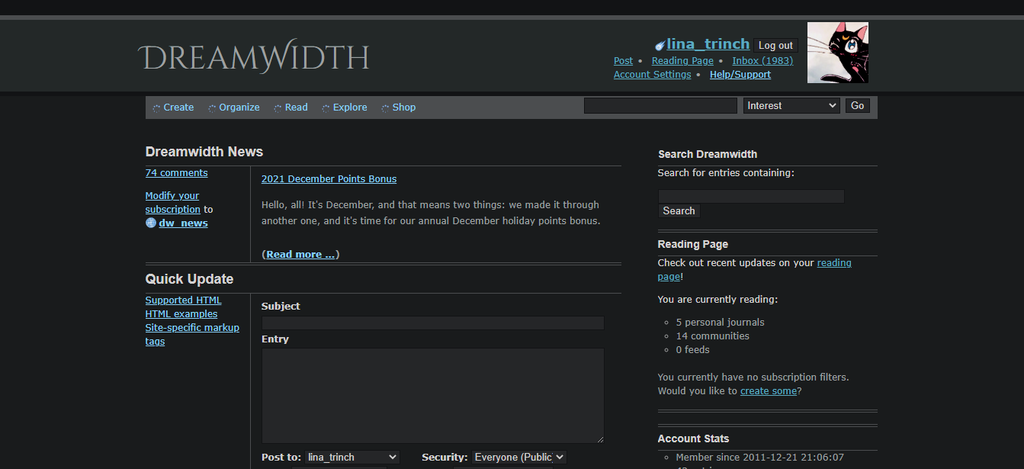Click the Read more link

(x=300, y=255)
